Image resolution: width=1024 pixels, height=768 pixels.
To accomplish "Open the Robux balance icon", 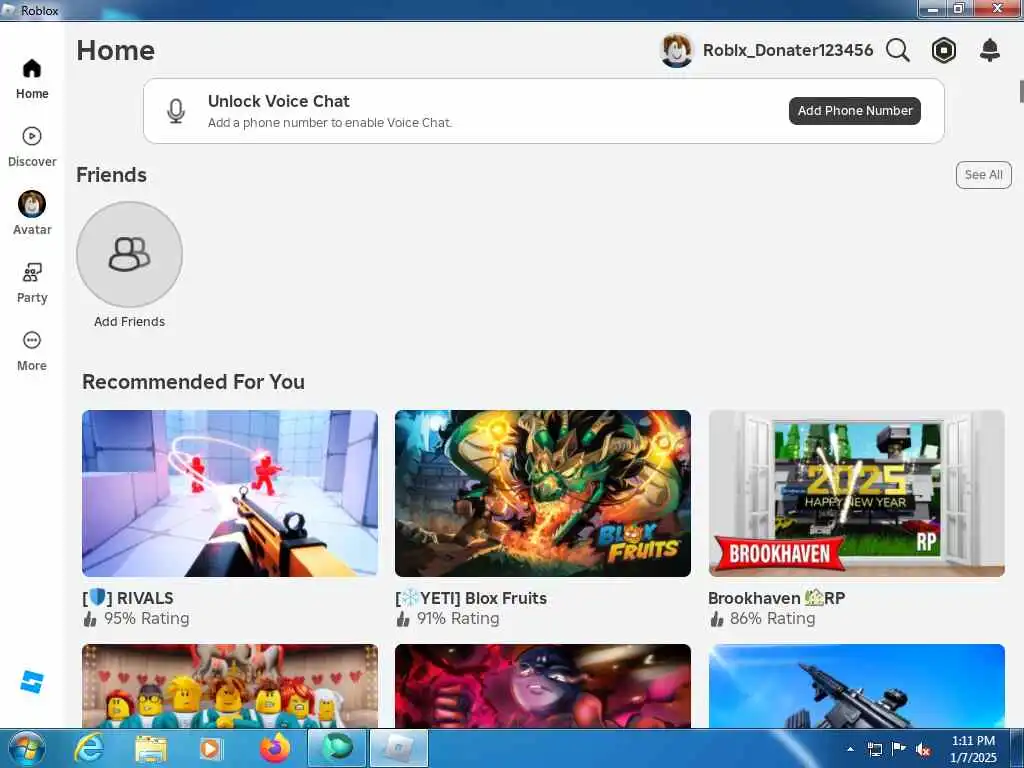I will coord(944,50).
